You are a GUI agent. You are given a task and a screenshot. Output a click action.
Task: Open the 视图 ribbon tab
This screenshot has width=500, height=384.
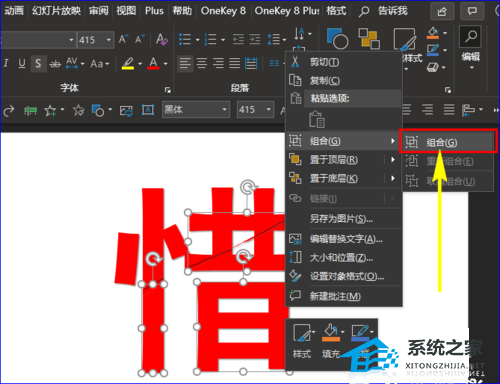point(126,11)
